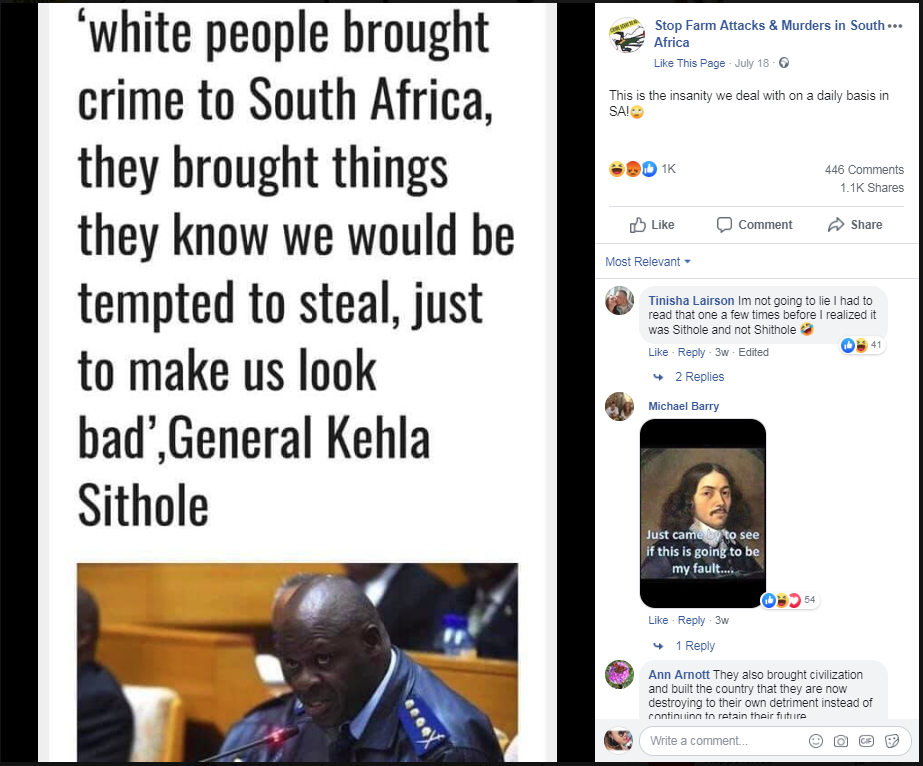Open Michael Barry's meme image
Screen dimensions: 923x766
703,513
